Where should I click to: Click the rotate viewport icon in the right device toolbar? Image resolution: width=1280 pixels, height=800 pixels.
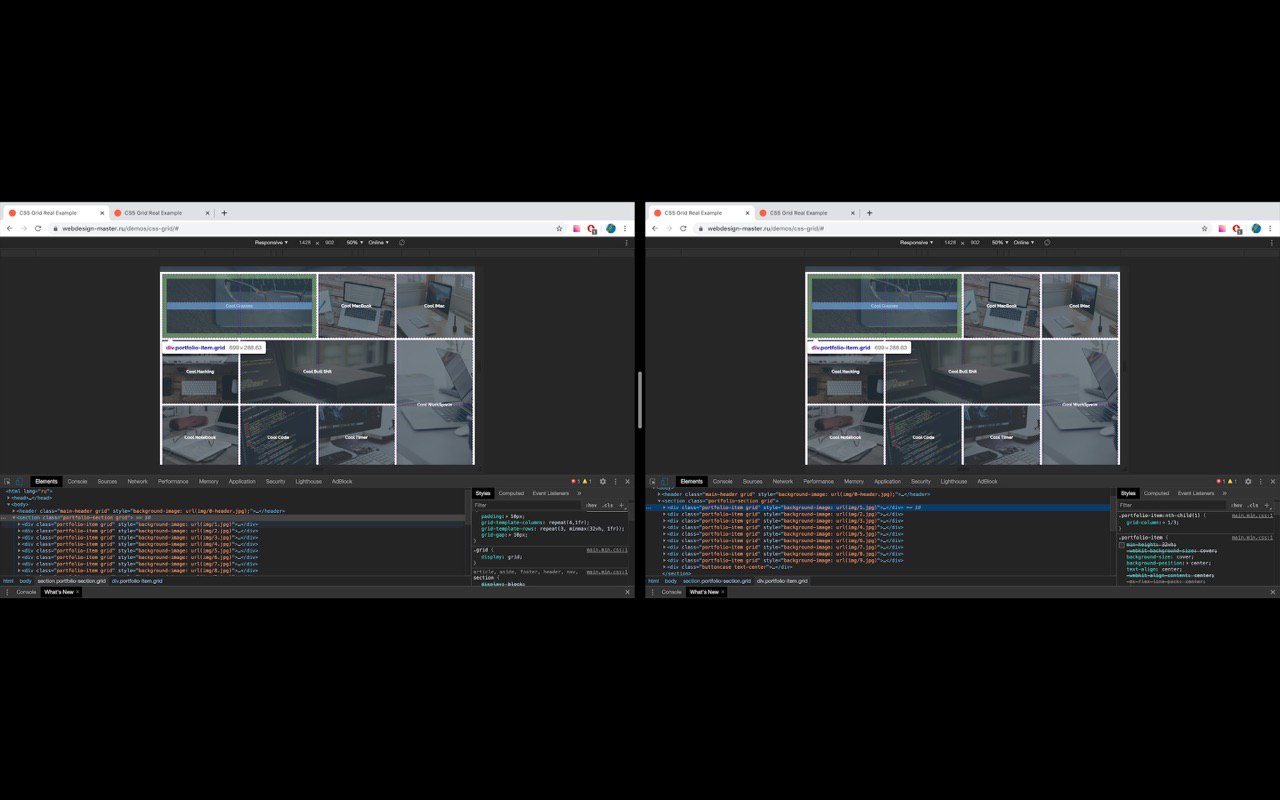pos(1047,242)
